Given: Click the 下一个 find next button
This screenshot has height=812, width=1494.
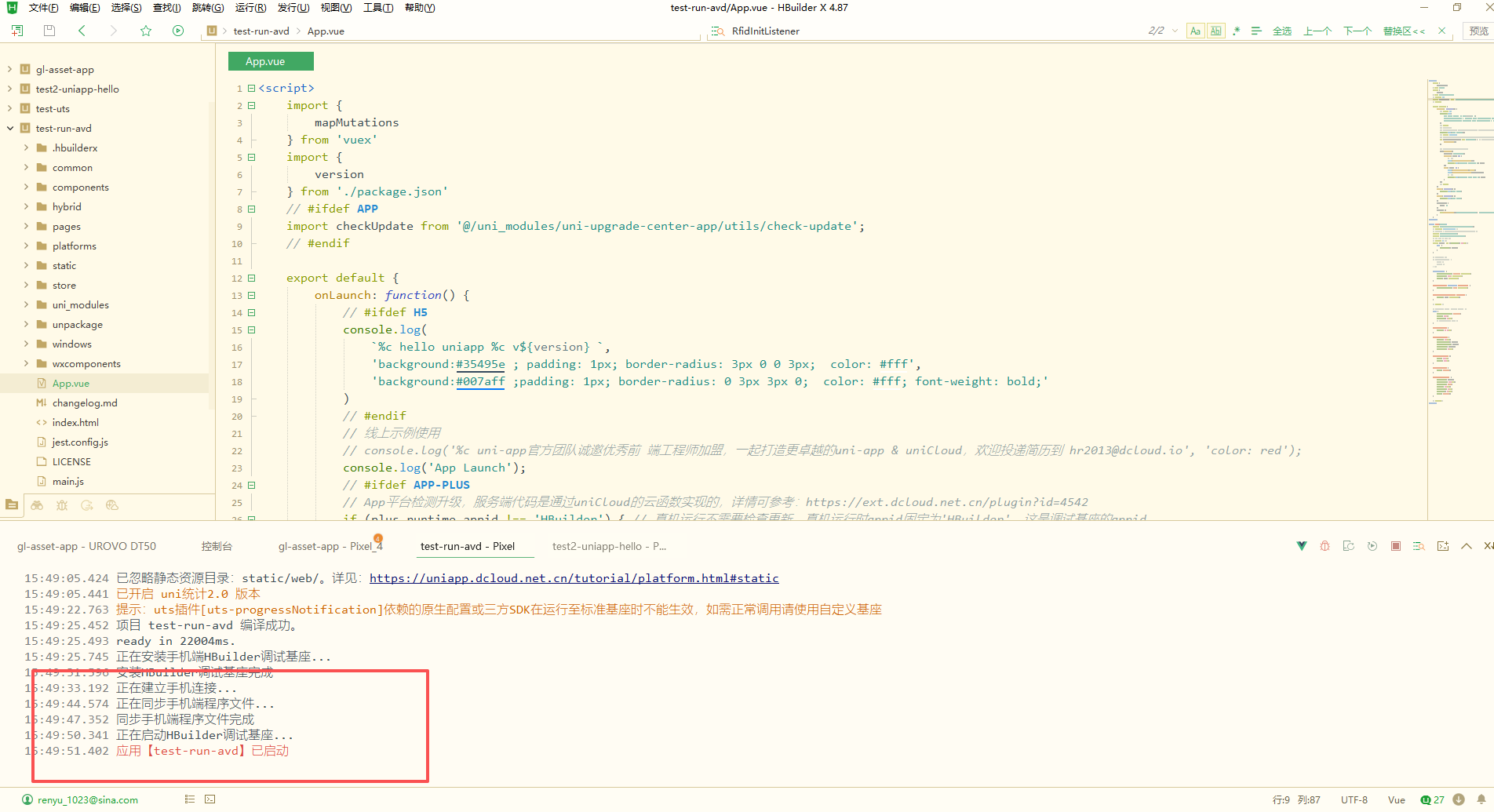Looking at the screenshot, I should click(1357, 31).
